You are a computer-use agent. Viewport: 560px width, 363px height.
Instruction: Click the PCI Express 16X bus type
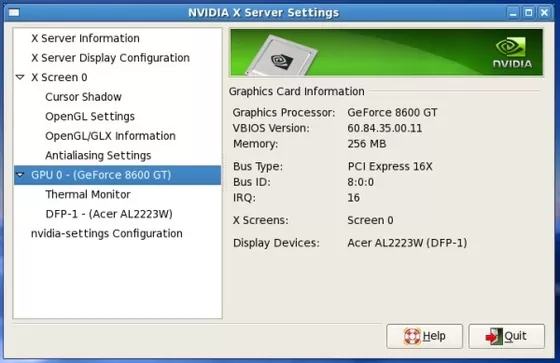390,166
